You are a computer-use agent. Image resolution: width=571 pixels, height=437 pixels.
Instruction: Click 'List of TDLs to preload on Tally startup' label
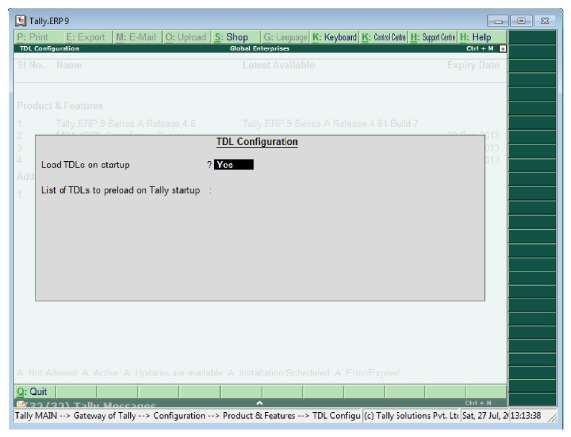[x=121, y=190]
